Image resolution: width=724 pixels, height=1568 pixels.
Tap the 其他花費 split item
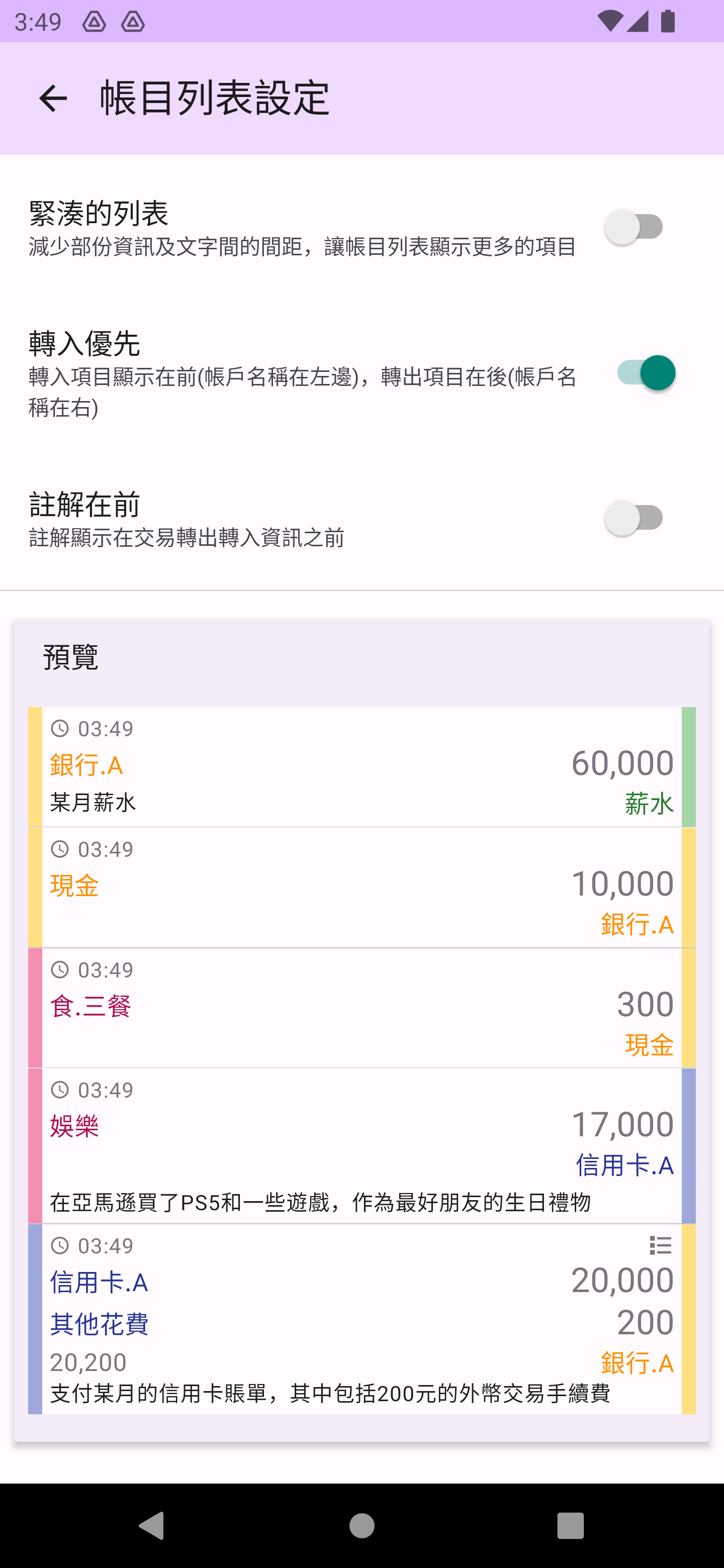[x=99, y=1324]
